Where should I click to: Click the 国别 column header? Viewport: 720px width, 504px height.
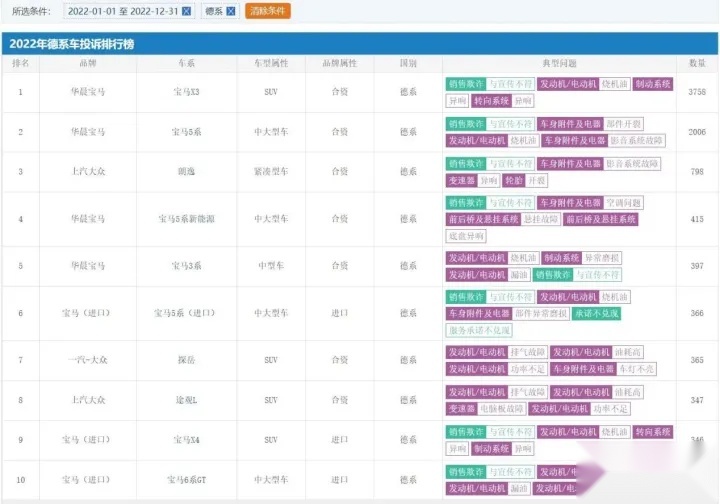pos(408,63)
